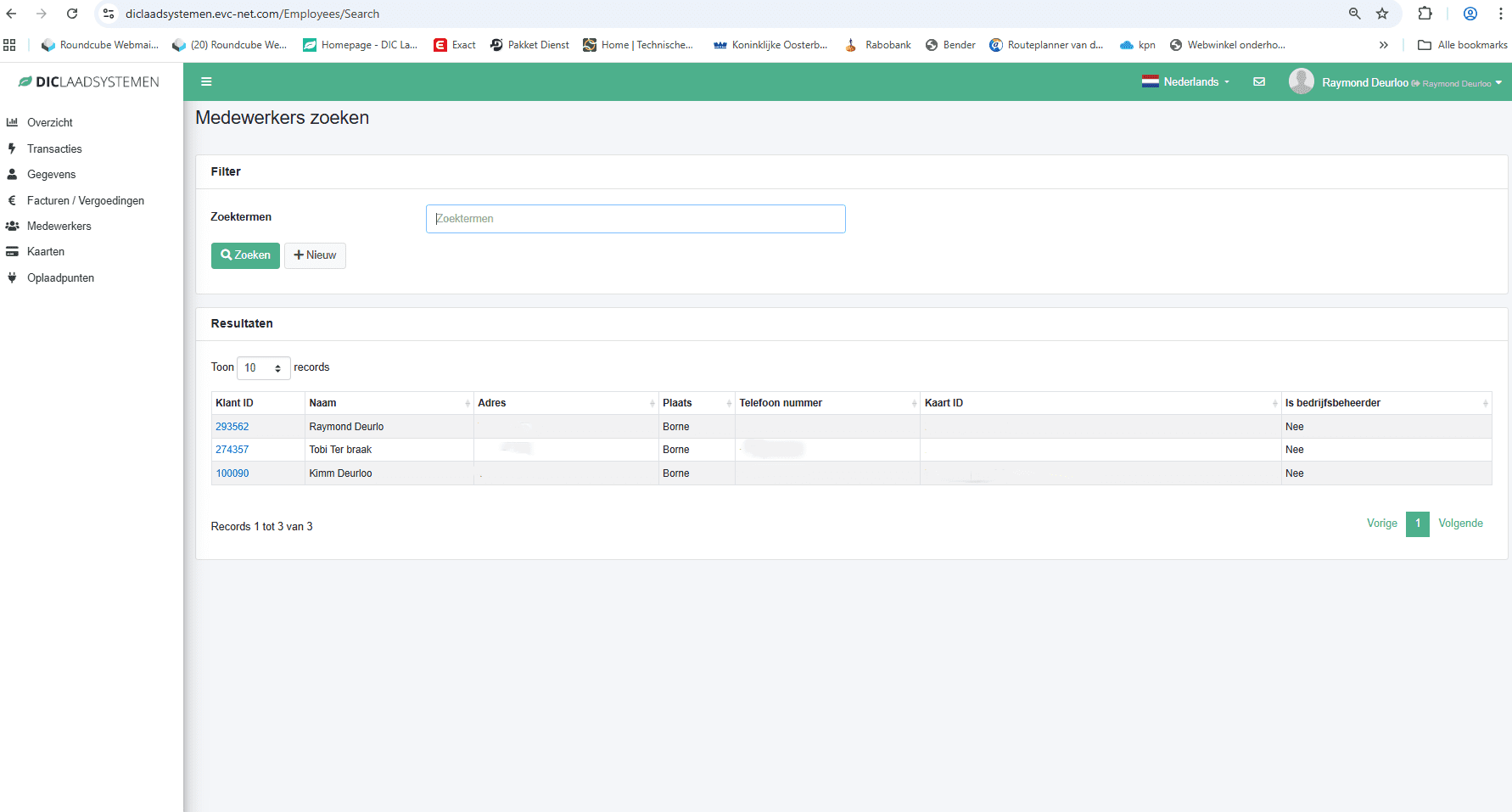Open (20) Roundcube We... bookmark

pos(230,45)
